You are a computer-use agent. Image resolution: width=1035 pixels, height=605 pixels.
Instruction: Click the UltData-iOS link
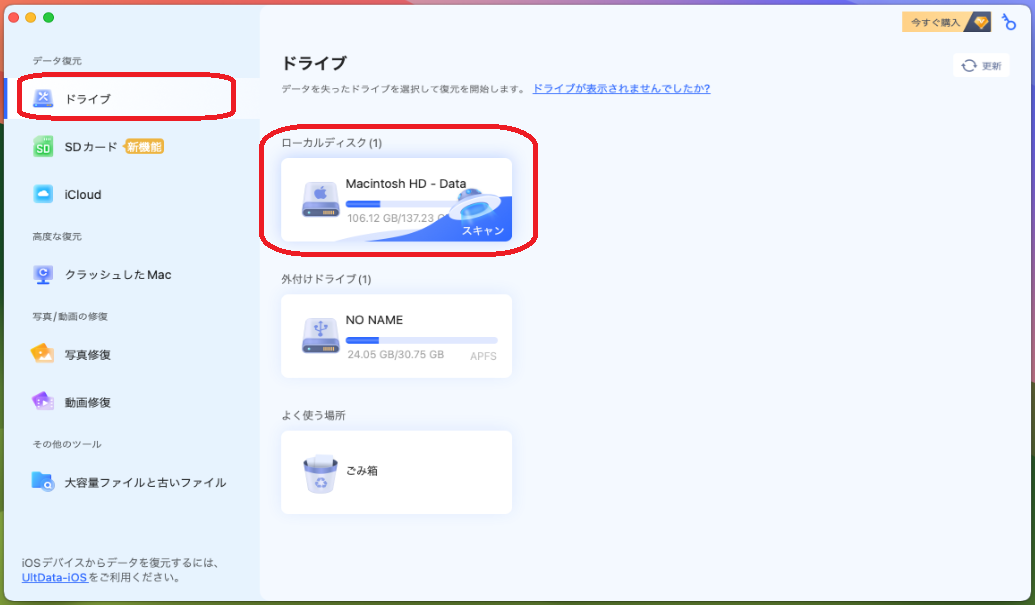click(x=54, y=577)
